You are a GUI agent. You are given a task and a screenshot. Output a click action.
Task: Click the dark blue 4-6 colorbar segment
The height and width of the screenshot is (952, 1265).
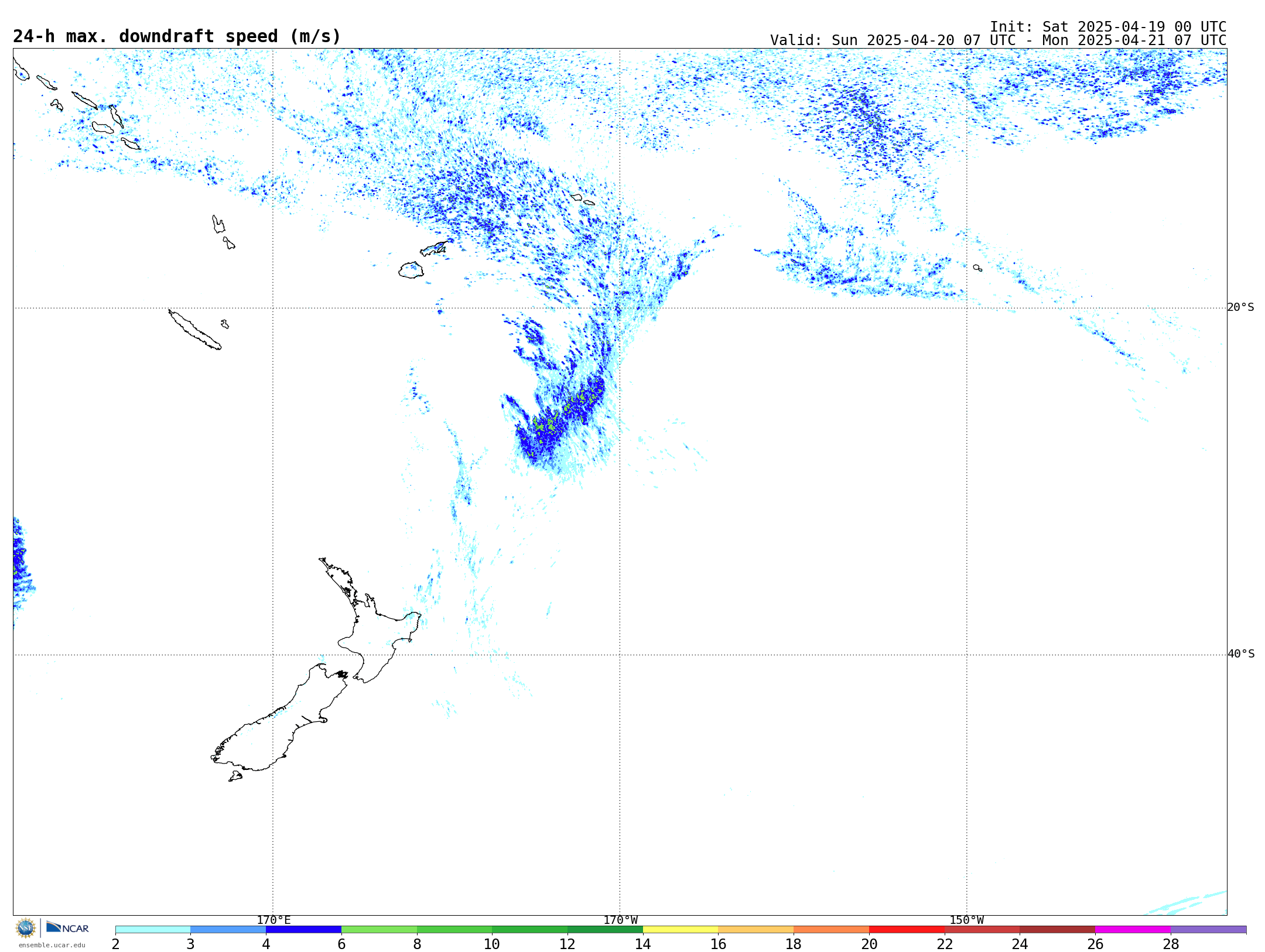pyautogui.click(x=303, y=930)
